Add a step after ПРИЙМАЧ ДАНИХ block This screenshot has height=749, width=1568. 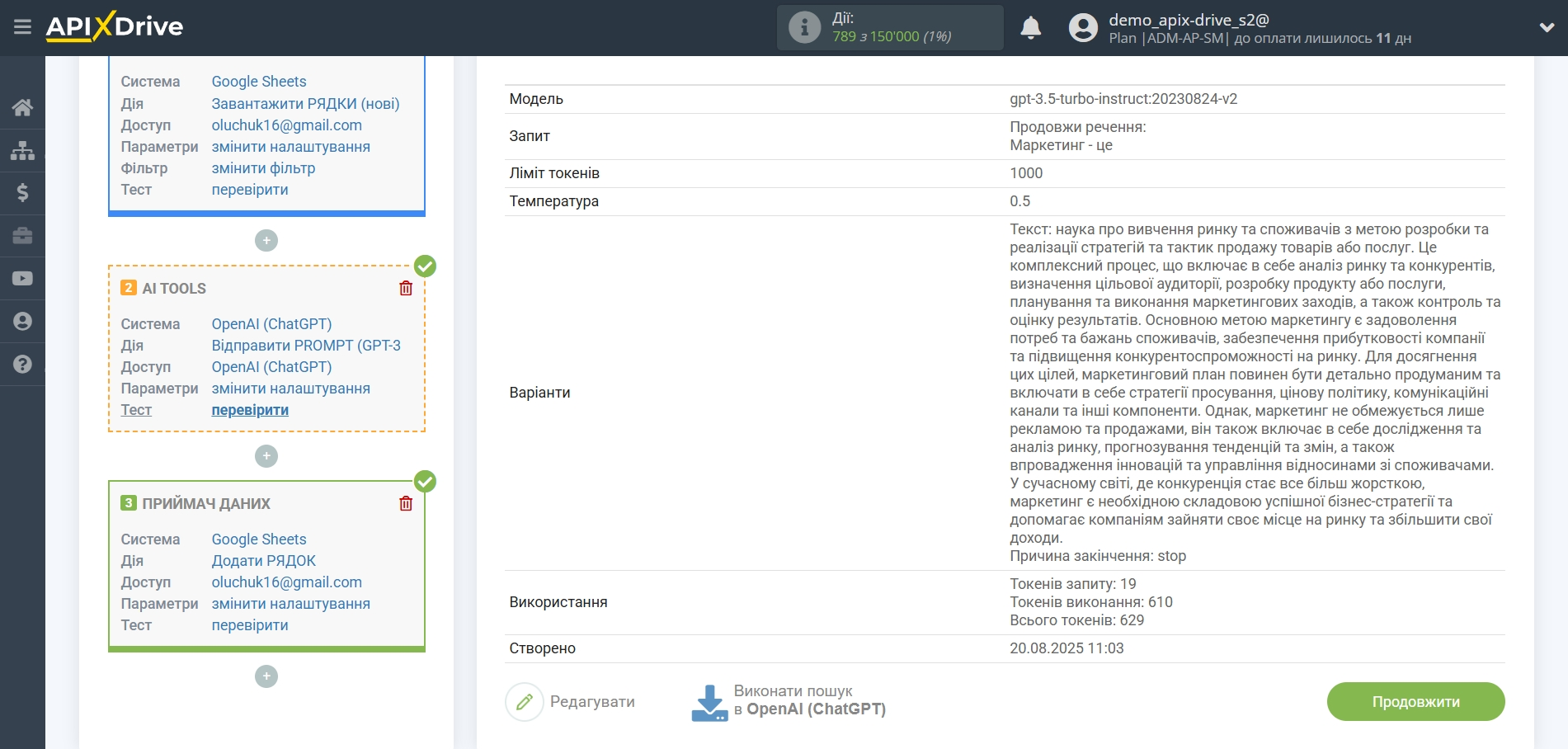(266, 676)
